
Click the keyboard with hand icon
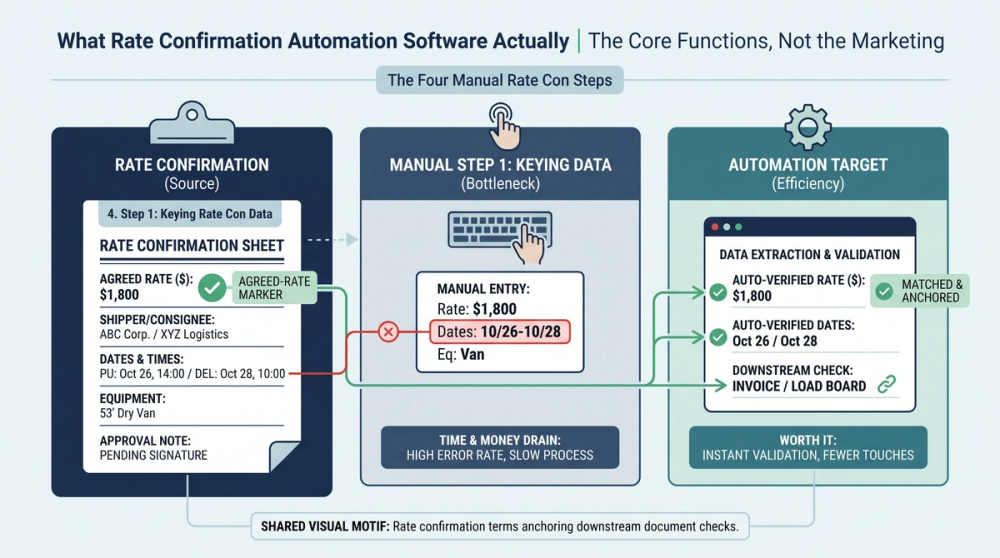500,237
